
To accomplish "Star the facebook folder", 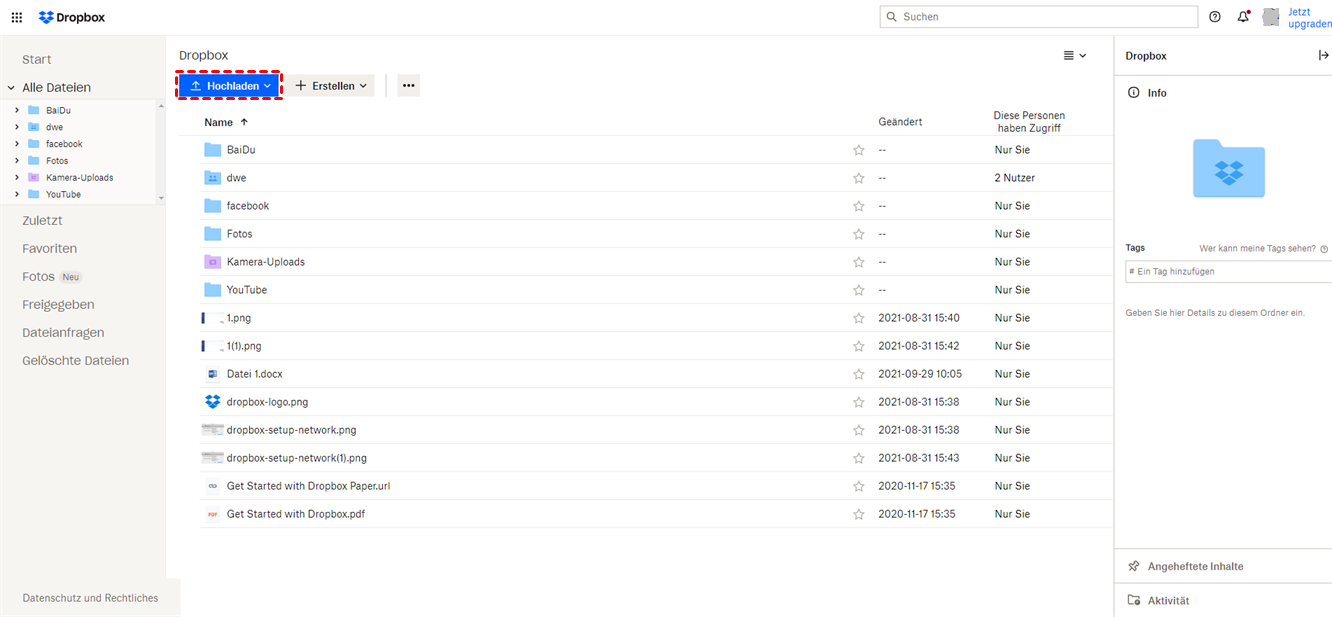I will click(x=858, y=206).
